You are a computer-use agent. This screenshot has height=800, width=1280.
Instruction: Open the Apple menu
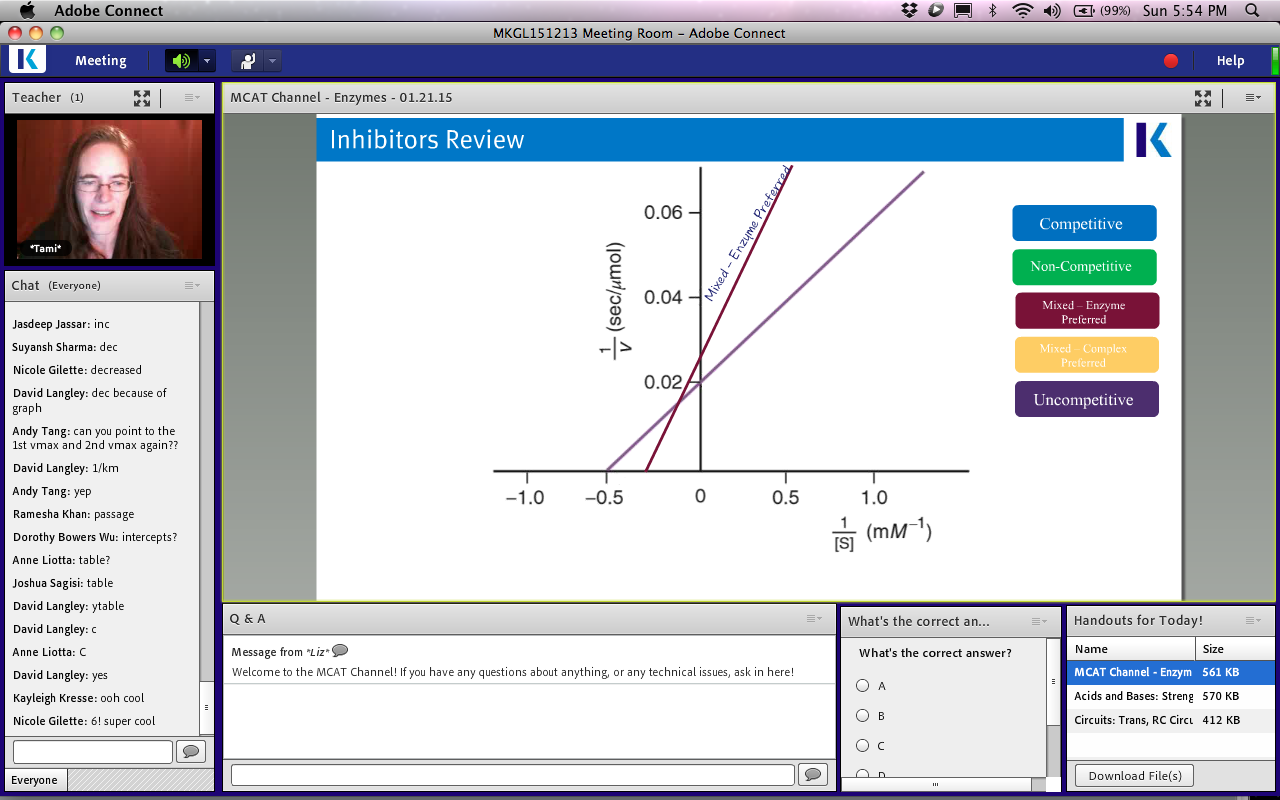[x=27, y=11]
